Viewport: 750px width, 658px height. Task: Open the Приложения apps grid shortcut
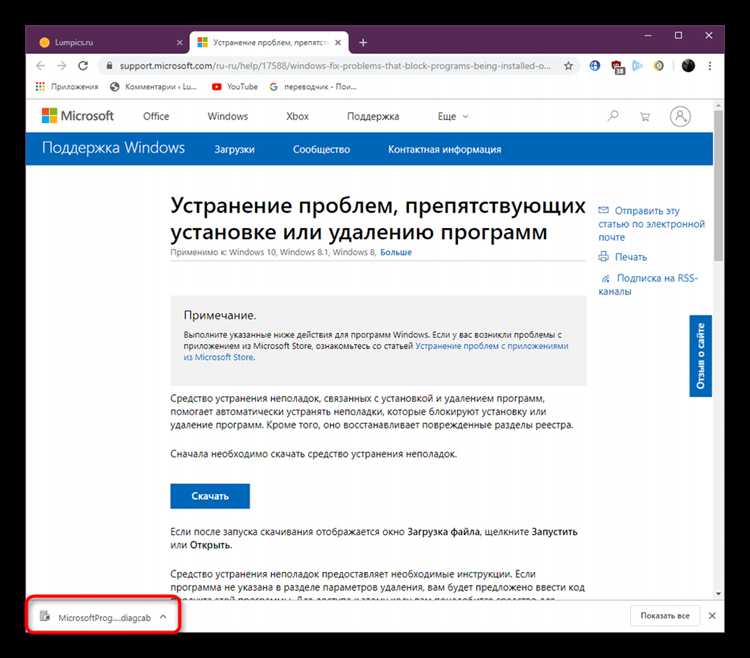tap(67, 87)
